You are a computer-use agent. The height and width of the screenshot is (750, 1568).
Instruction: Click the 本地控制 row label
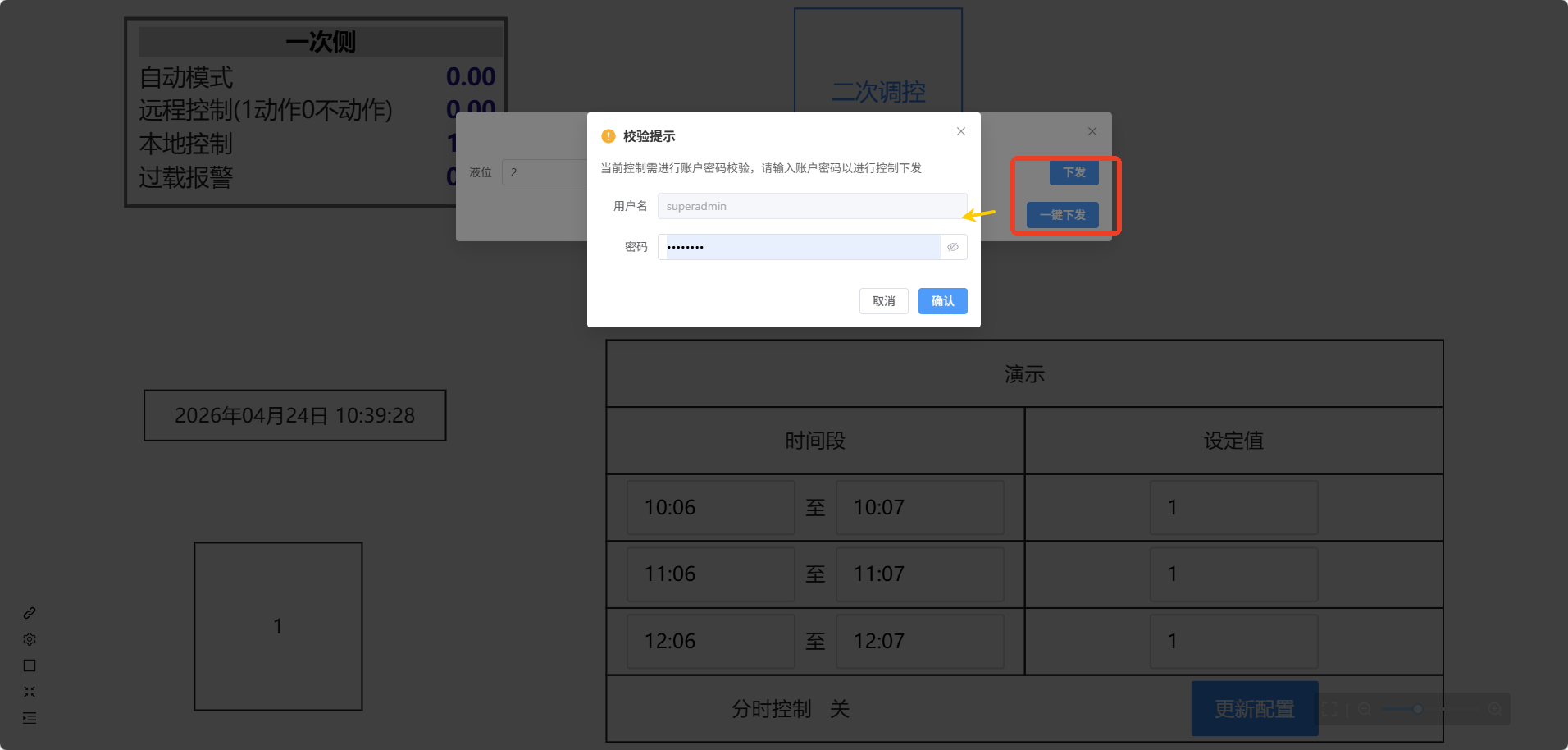(186, 144)
